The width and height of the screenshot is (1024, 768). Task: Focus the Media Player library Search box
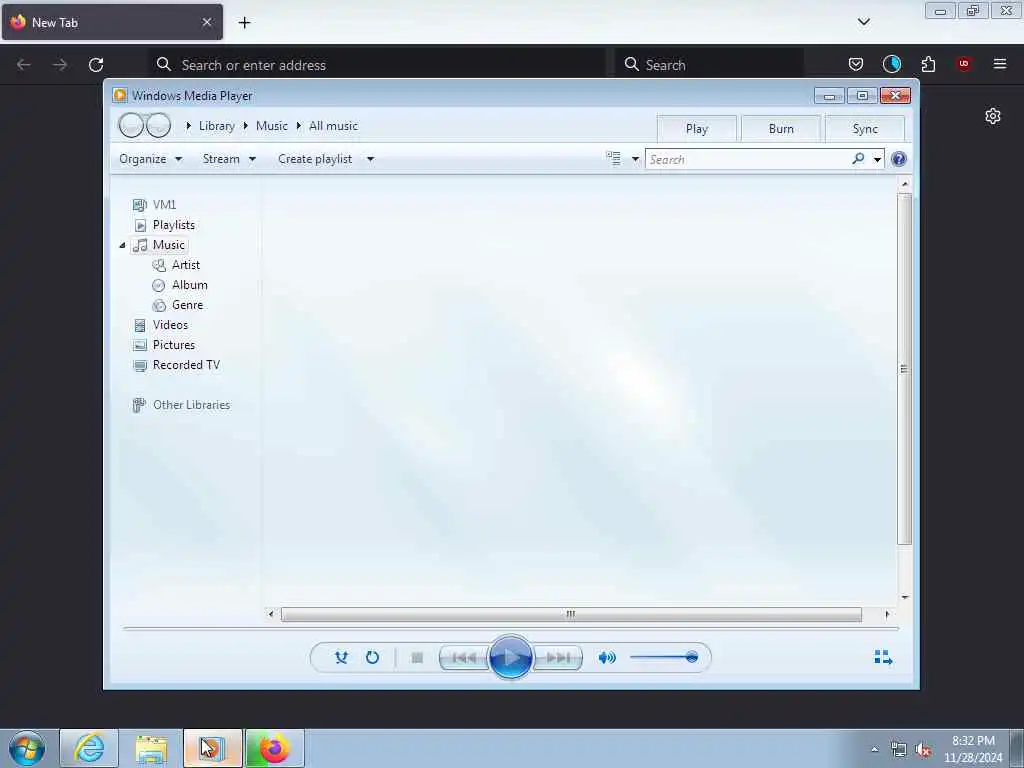pos(748,159)
